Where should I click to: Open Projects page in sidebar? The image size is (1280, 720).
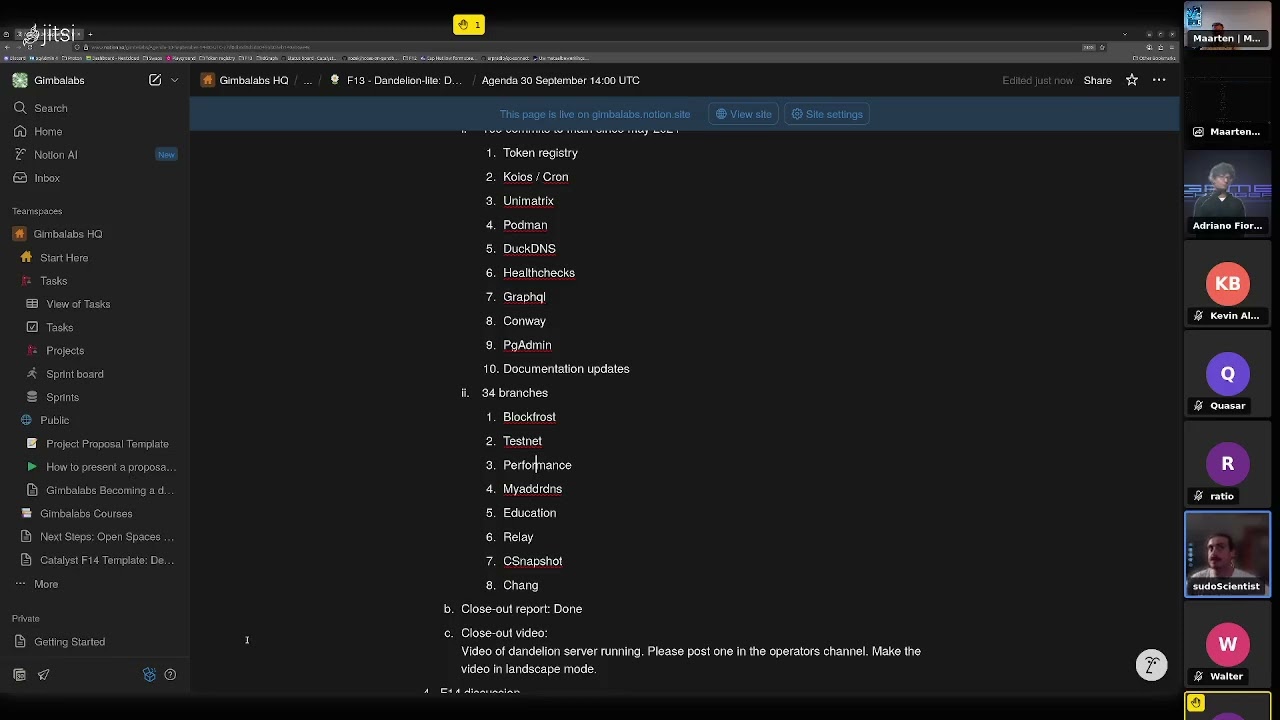click(65, 351)
